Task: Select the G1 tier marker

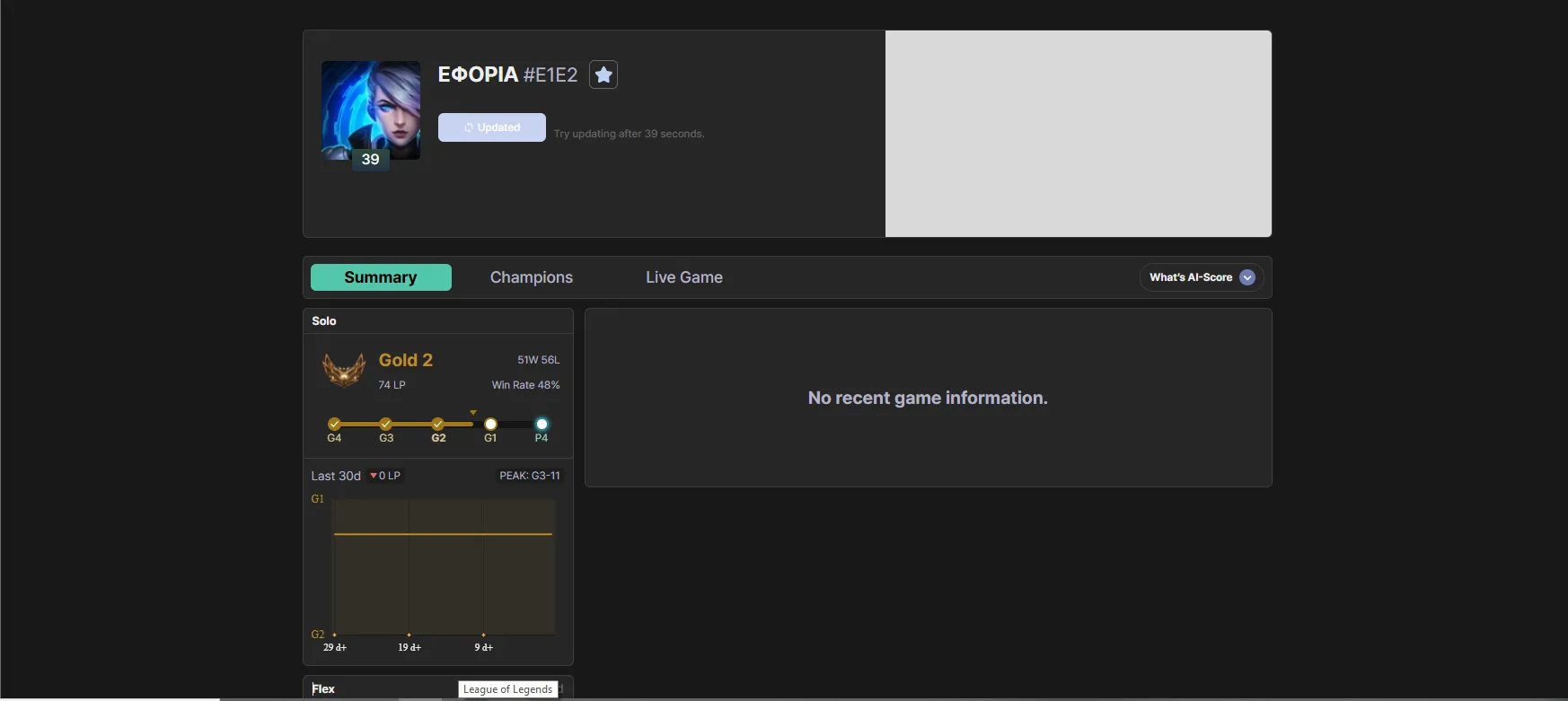Action: (490, 424)
